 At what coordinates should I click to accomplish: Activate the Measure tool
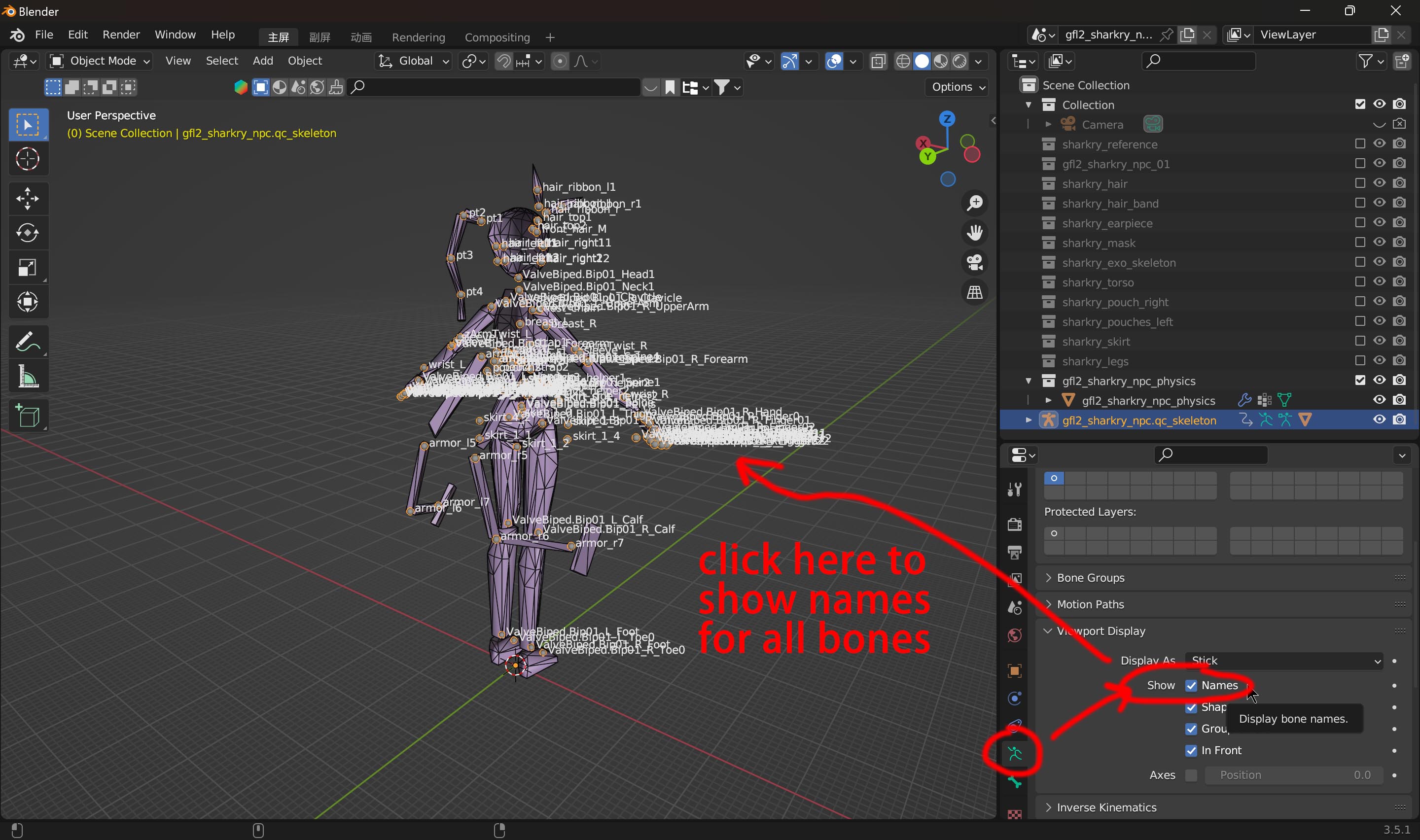coord(27,377)
